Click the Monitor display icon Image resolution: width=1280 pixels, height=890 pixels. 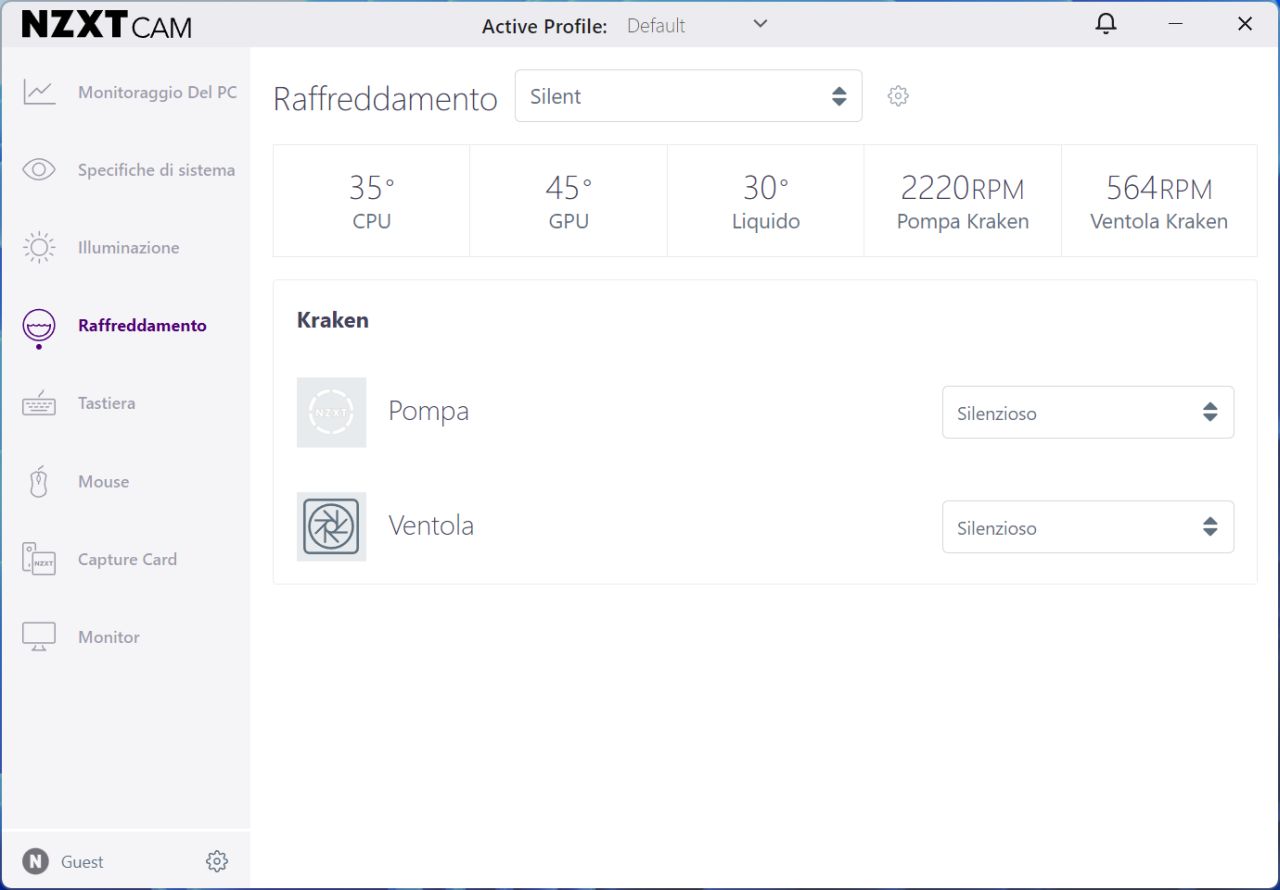point(39,637)
